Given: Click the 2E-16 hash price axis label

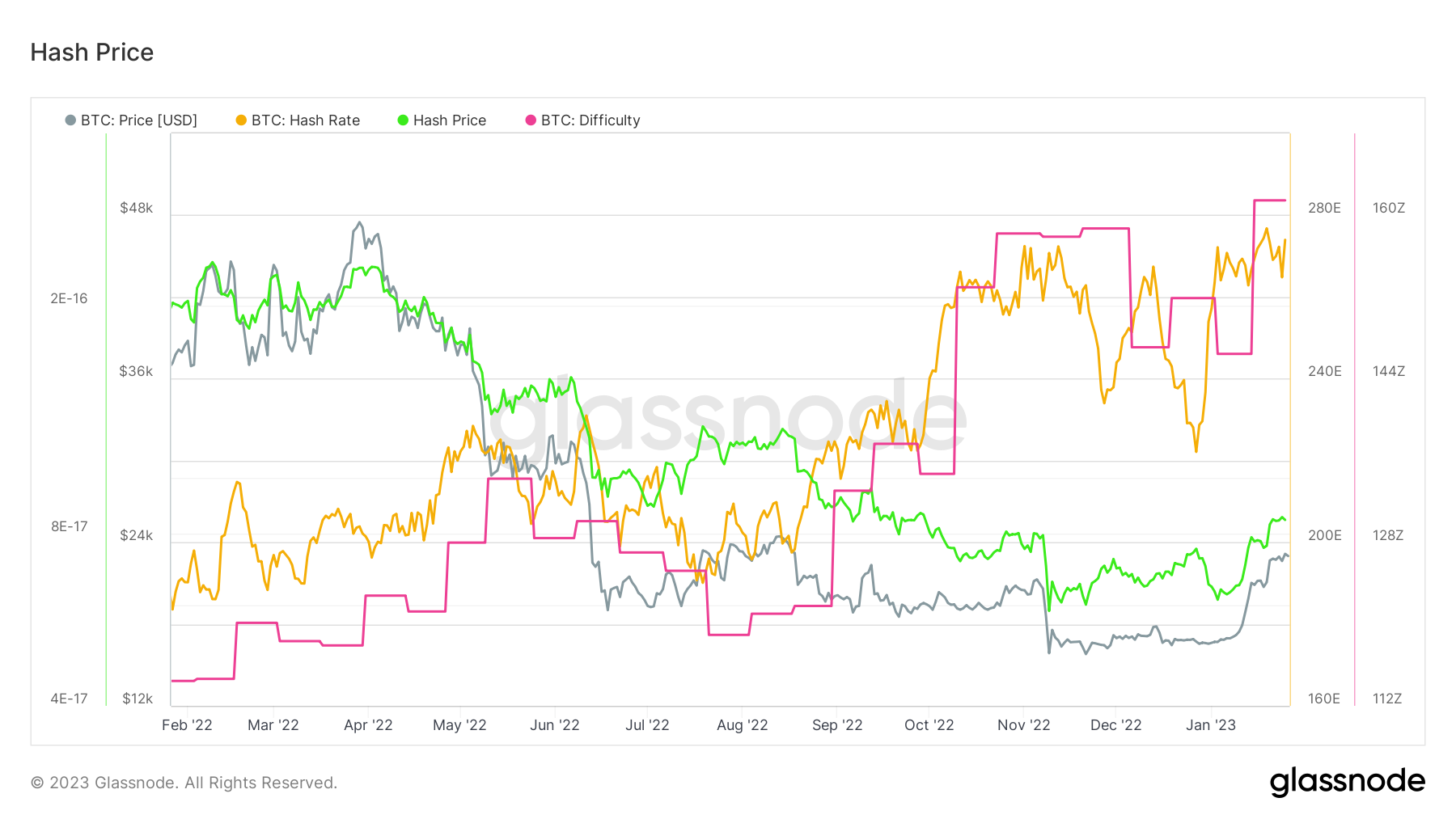Looking at the screenshot, I should (69, 298).
